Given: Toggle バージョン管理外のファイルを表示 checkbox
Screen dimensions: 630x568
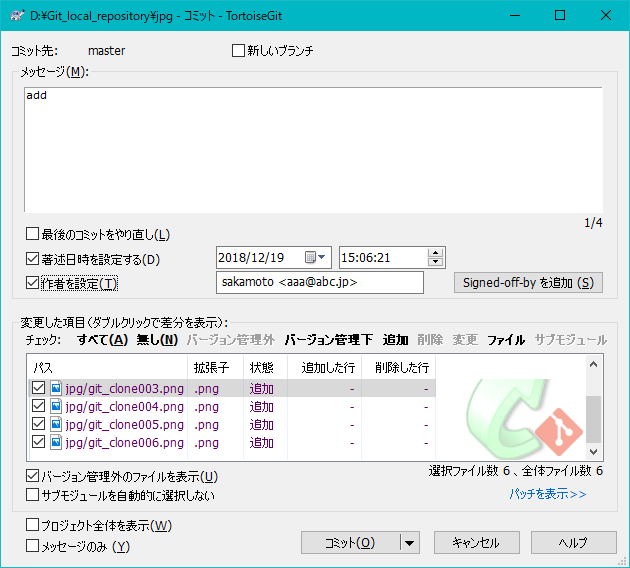Looking at the screenshot, I should point(32,476).
